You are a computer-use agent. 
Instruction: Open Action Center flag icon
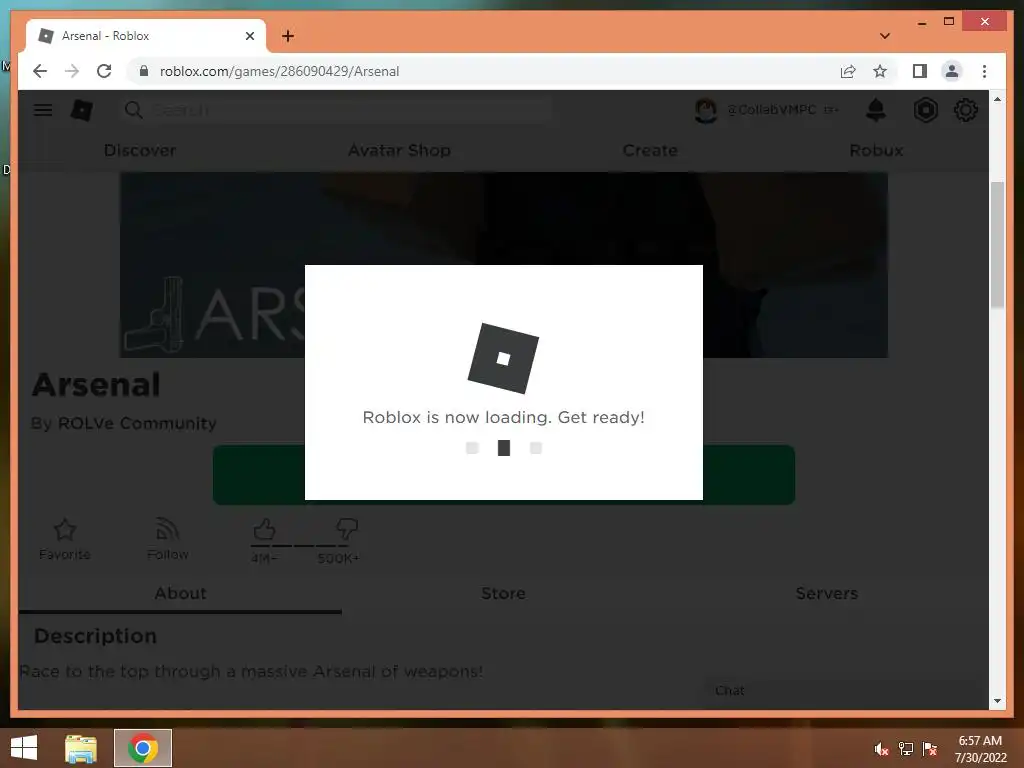[930, 749]
